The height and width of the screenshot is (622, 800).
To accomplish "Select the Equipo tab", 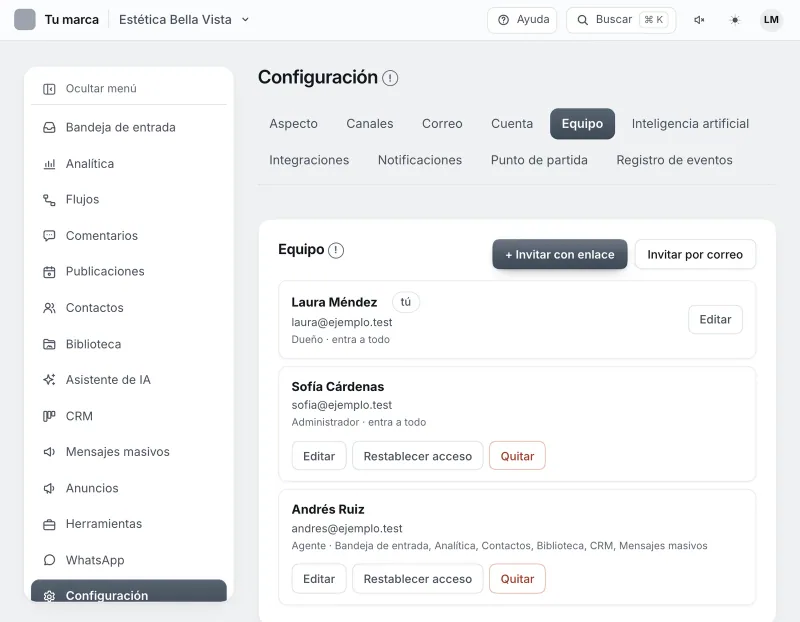I will click(582, 123).
